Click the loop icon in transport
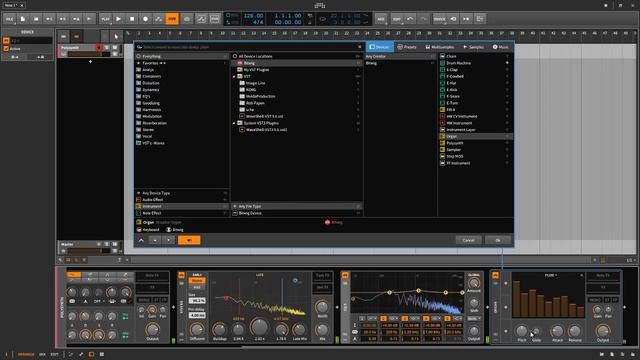Viewport: 640px width, 360px height. 322,19
